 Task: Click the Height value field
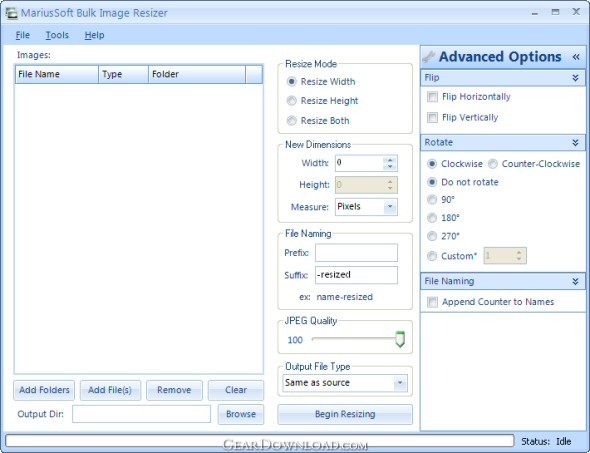[x=359, y=185]
